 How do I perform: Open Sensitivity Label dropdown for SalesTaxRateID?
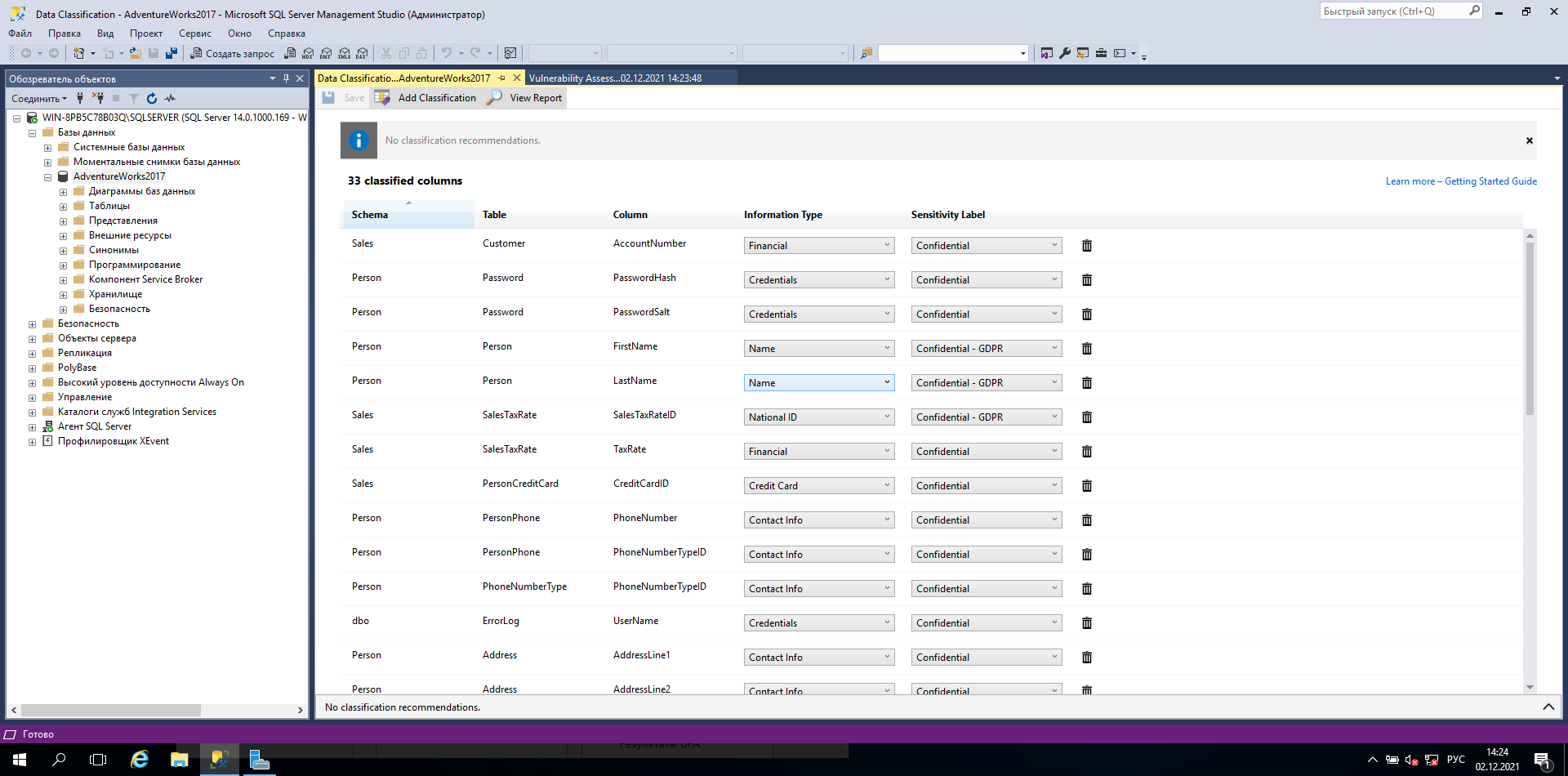click(x=987, y=417)
